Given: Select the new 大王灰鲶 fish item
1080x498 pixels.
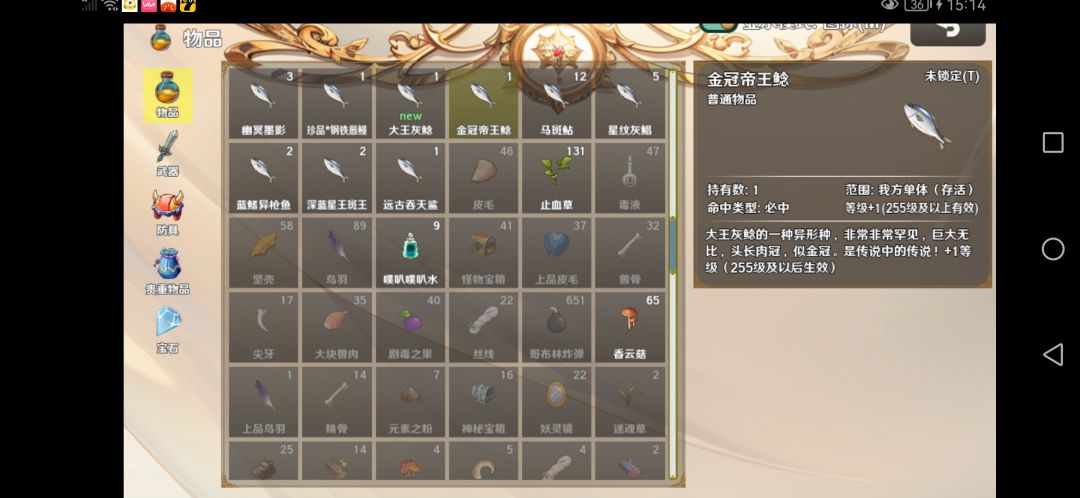Looking at the screenshot, I should [410, 103].
